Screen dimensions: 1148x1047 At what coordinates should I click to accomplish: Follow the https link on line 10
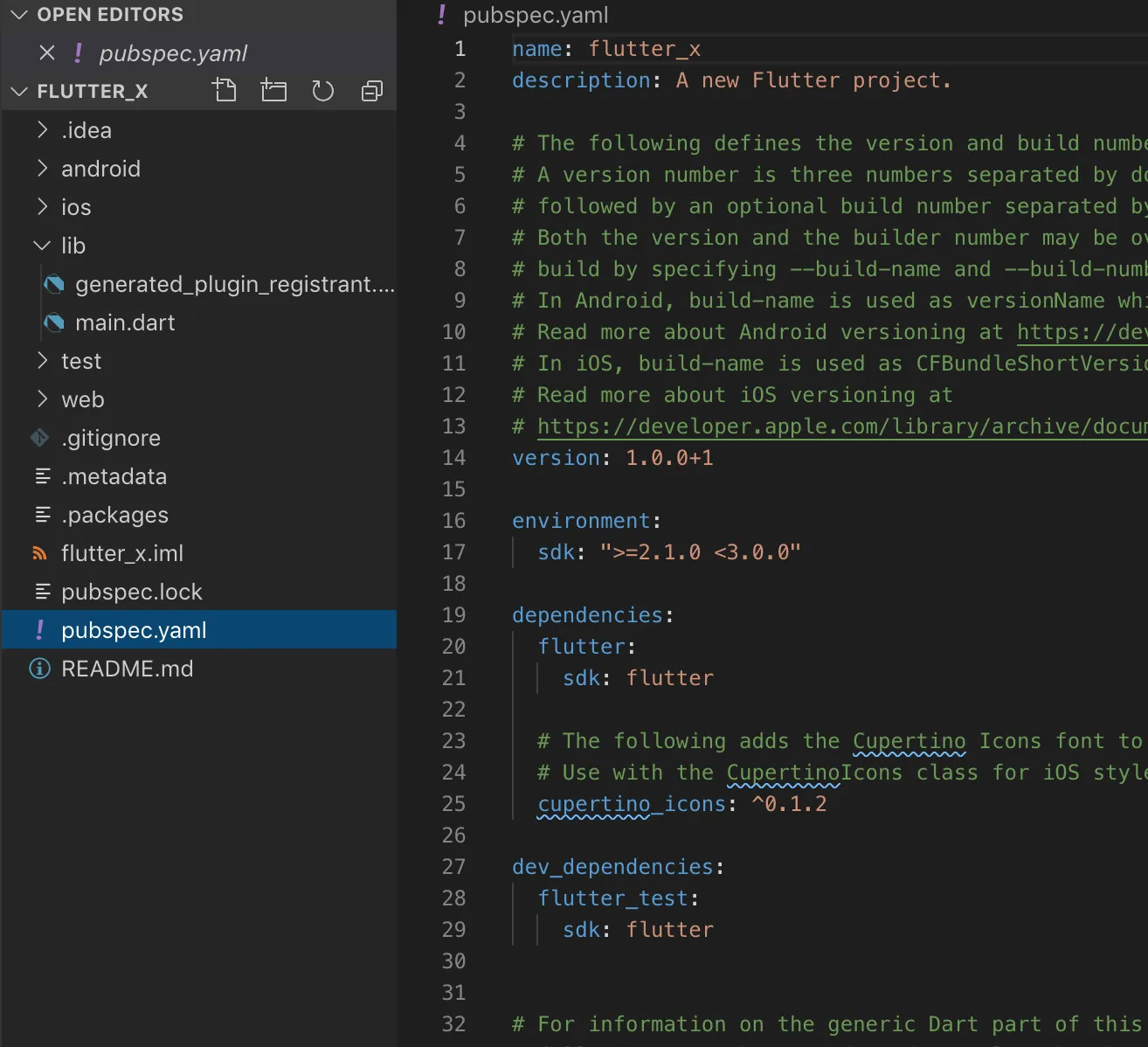point(1080,332)
